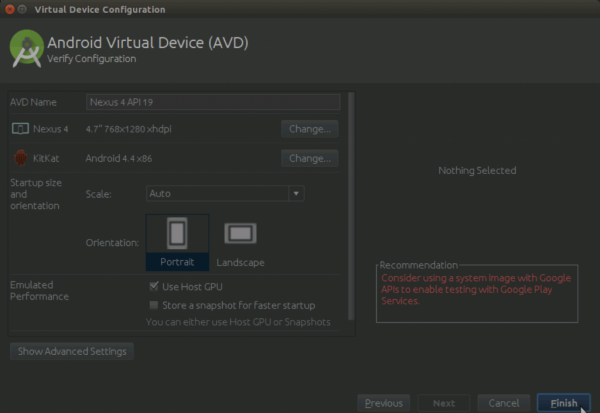Click the 'Verify Configuration' subtitle
The width and height of the screenshot is (600, 413).
tap(91, 59)
